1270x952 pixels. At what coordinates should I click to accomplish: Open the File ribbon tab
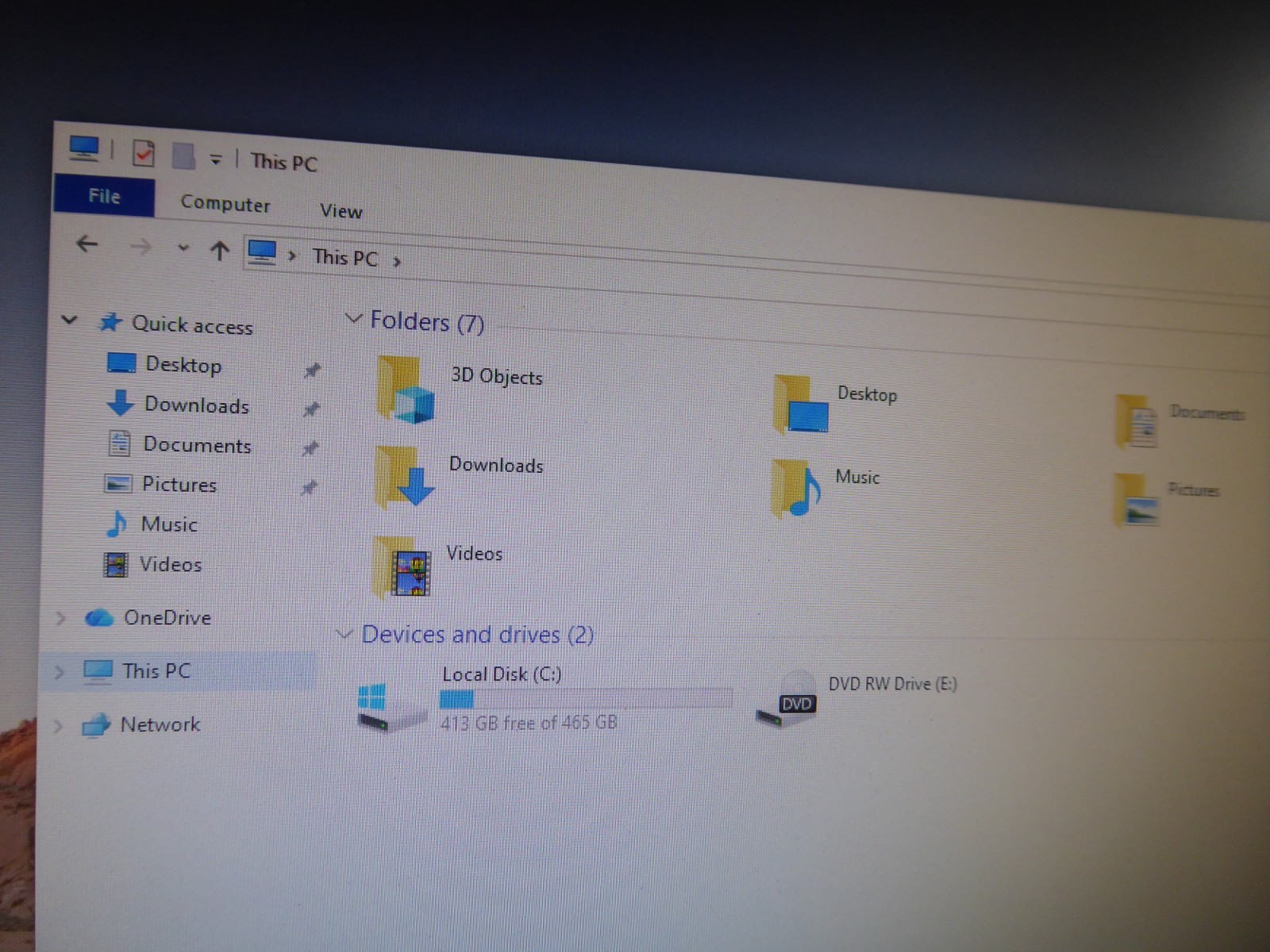click(104, 196)
